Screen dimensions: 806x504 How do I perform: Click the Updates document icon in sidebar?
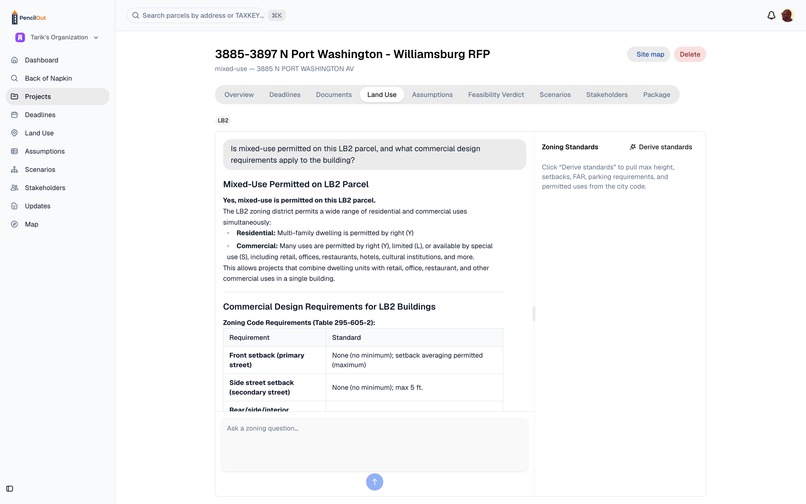tap(14, 206)
